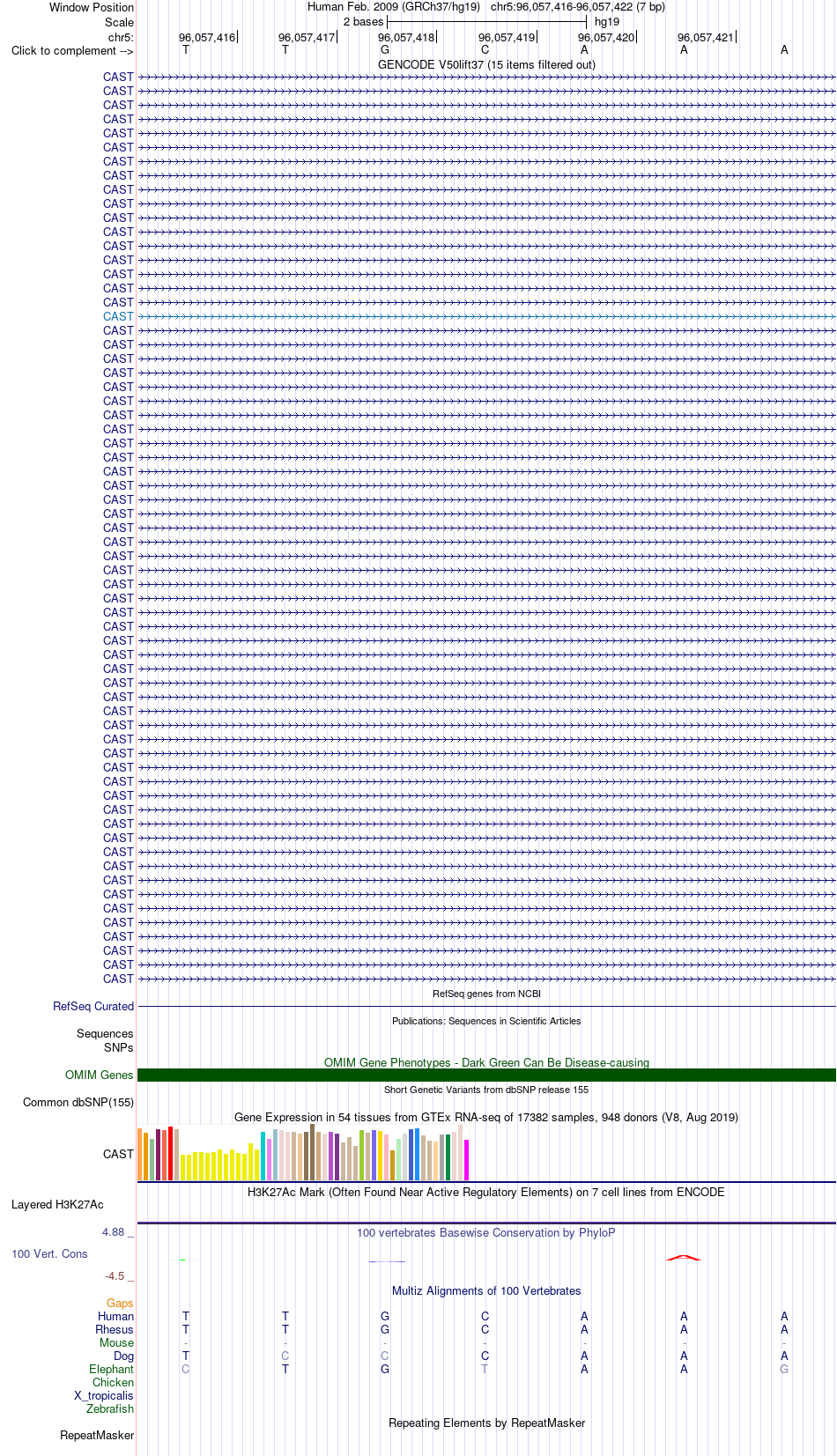
Task: Click the Elephant species label
Action: pos(111,1369)
